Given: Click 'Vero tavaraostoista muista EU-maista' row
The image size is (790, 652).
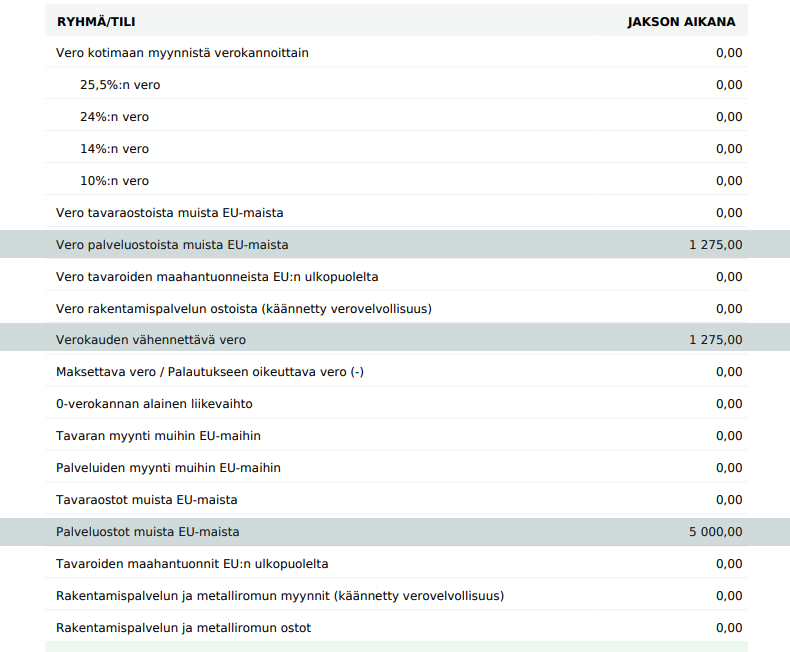Looking at the screenshot, I should tap(169, 213).
